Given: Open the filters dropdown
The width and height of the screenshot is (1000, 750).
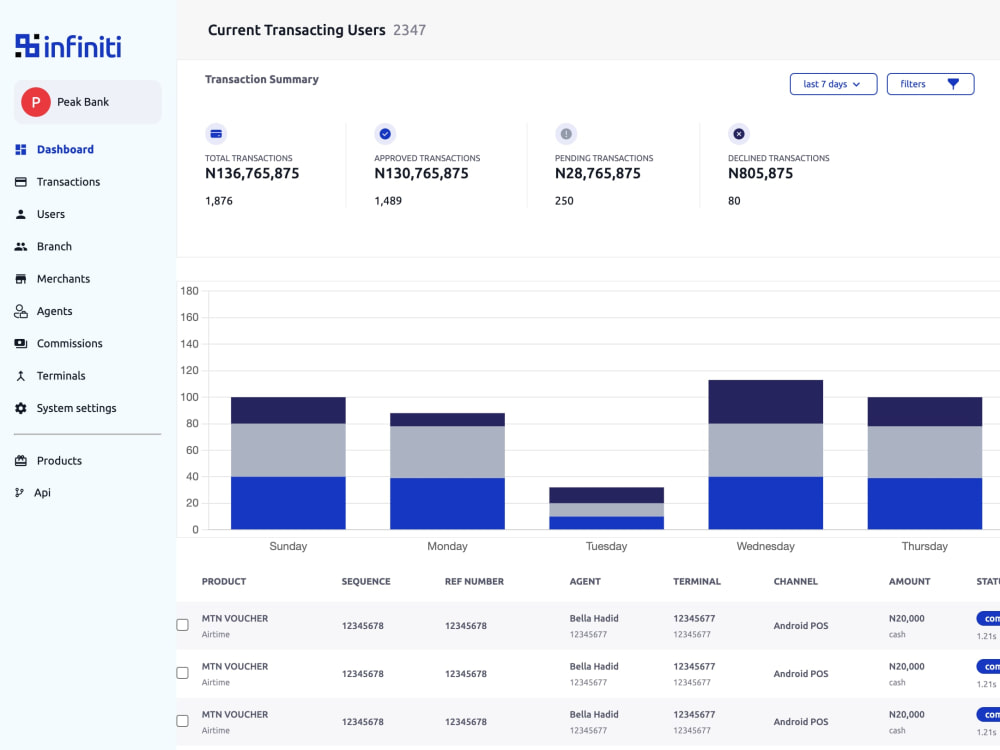Looking at the screenshot, I should click(930, 84).
